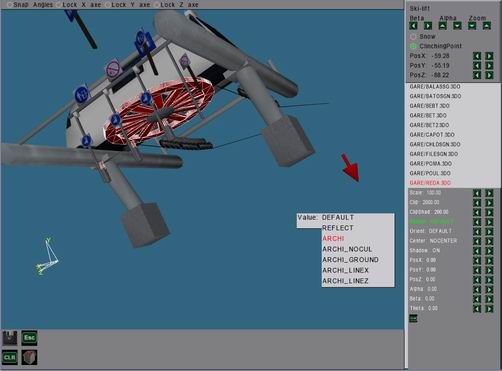Select GARE/CAPOT.3DO in the object list
Viewport: 502px width, 371px height.
432,135
